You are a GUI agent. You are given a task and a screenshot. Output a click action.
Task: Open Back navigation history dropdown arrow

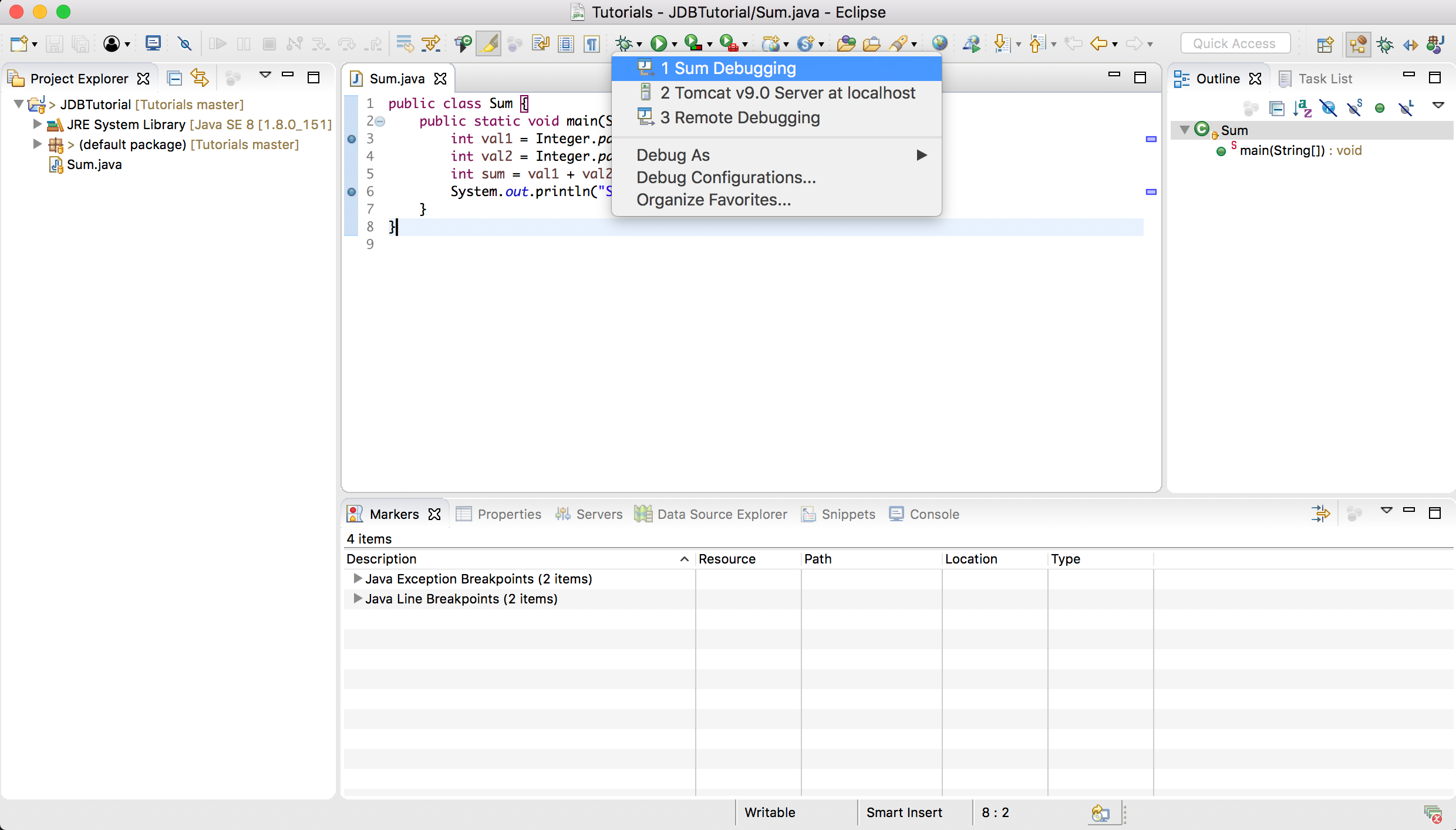pyautogui.click(x=1114, y=45)
